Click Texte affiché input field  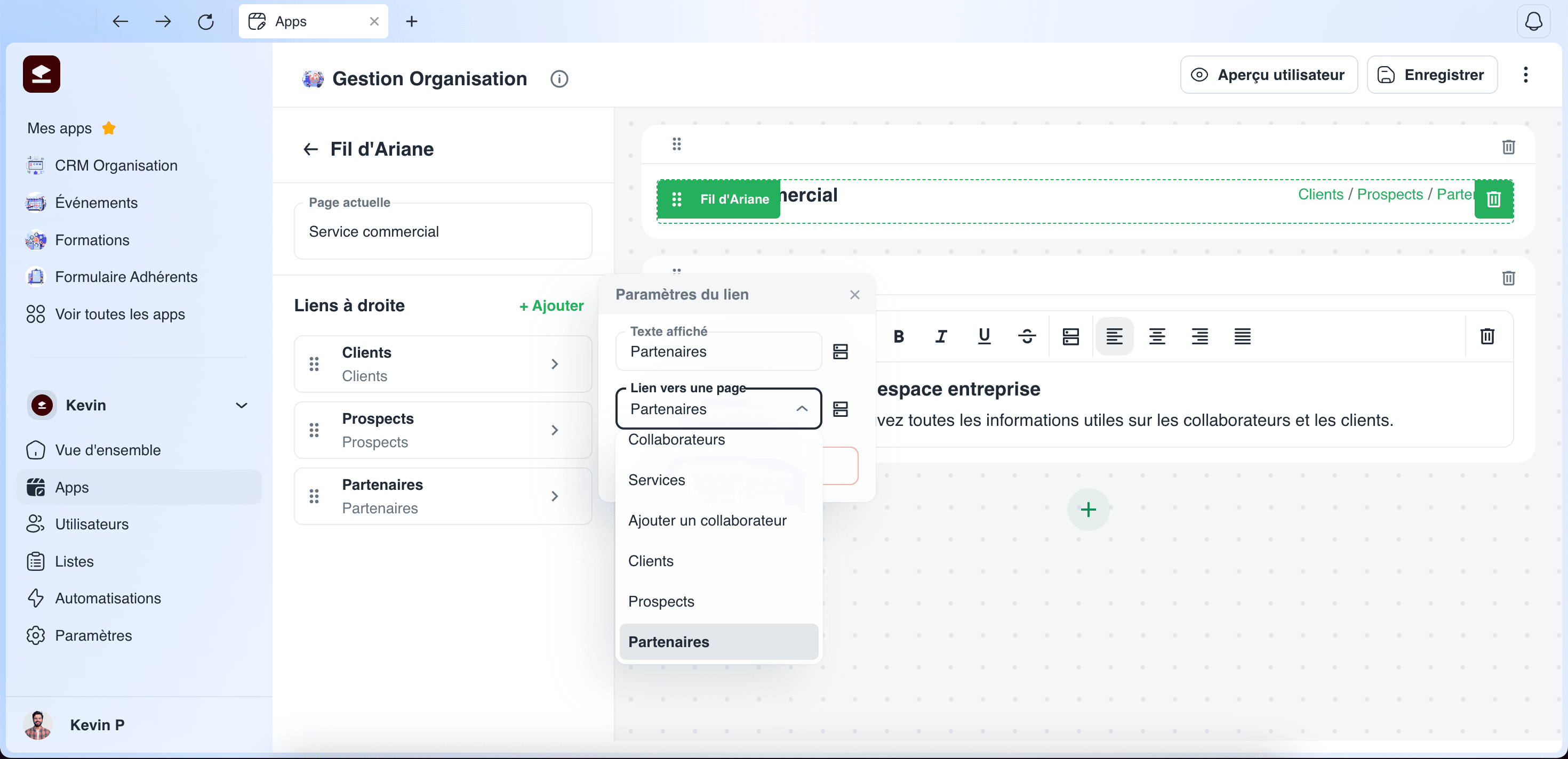718,352
